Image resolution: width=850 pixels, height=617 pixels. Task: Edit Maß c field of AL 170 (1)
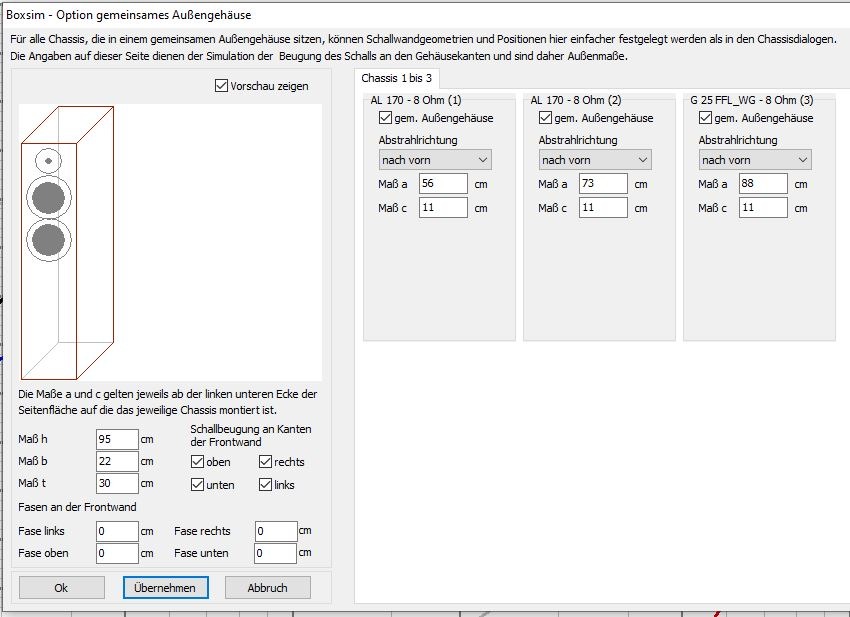pyautogui.click(x=443, y=208)
